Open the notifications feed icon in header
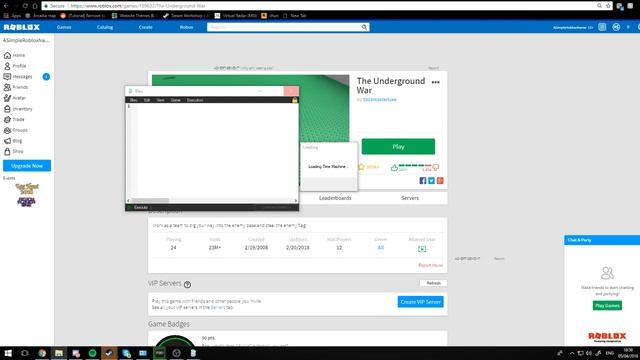The image size is (640, 360). (602, 27)
